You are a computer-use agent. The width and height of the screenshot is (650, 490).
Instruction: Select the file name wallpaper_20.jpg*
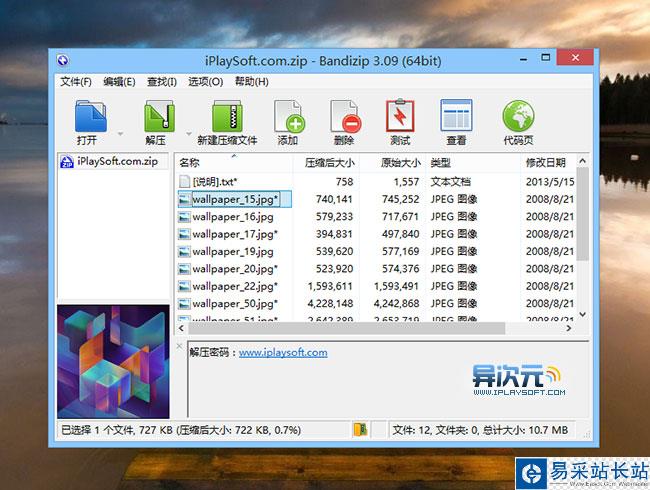point(235,269)
